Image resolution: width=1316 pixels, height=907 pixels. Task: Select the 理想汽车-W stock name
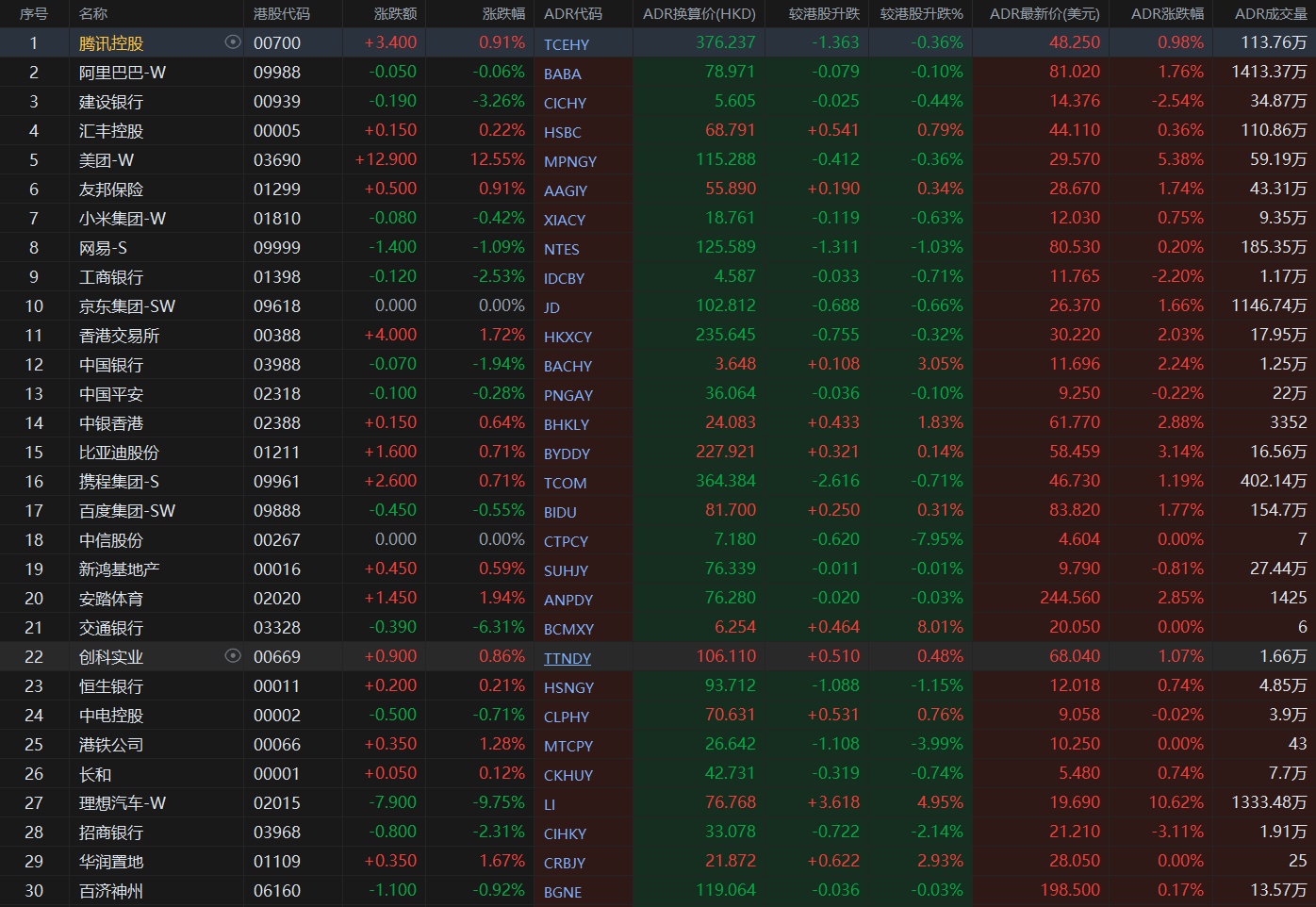pyautogui.click(x=123, y=803)
